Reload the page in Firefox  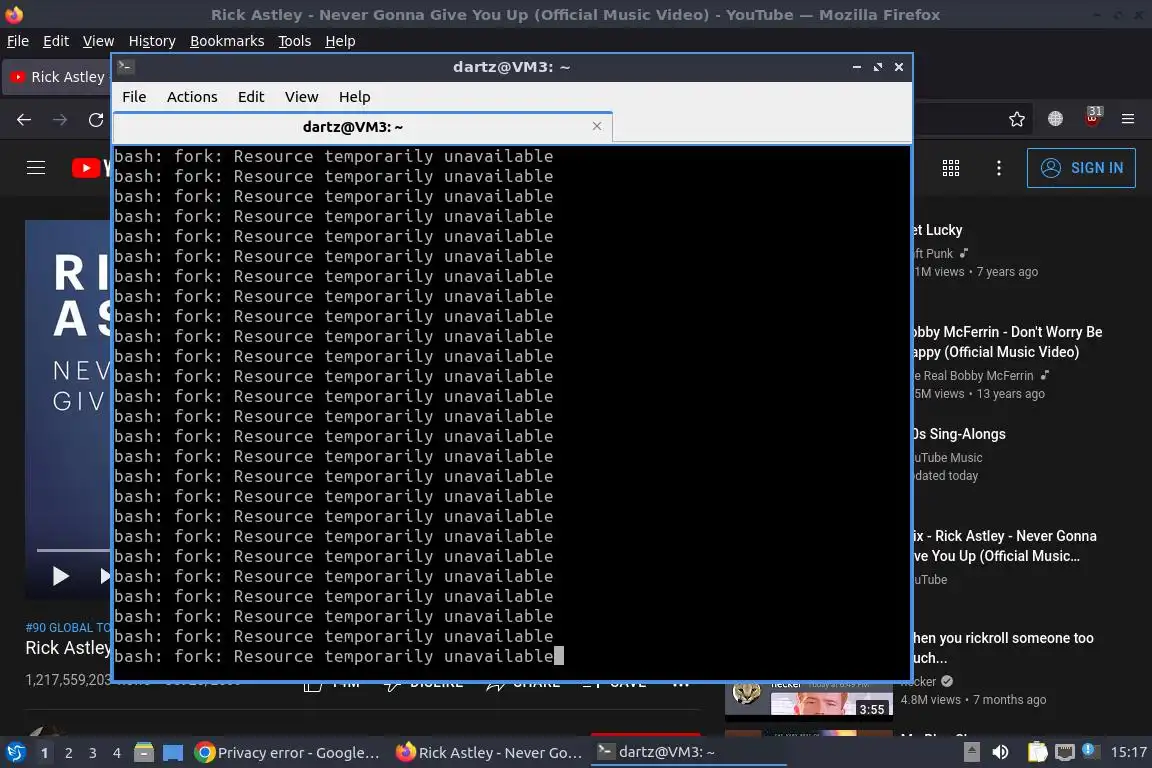click(x=96, y=119)
